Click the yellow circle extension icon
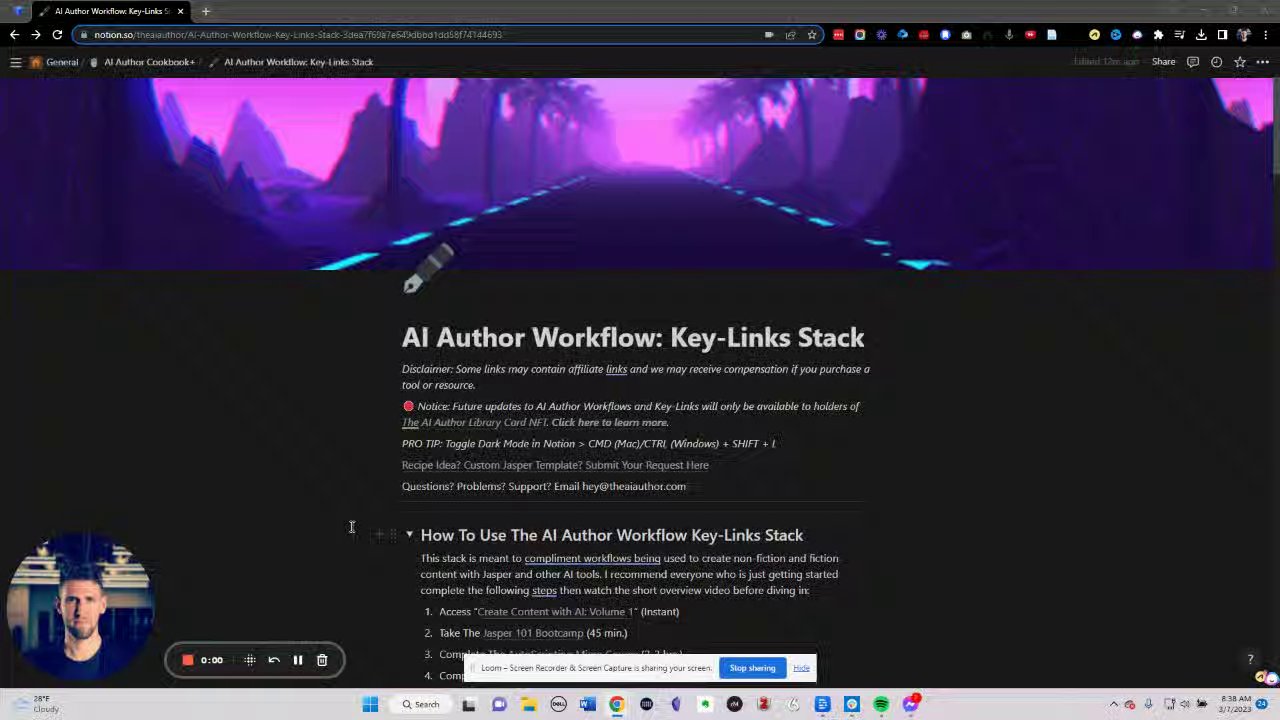This screenshot has width=1280, height=720. pyautogui.click(x=1094, y=35)
